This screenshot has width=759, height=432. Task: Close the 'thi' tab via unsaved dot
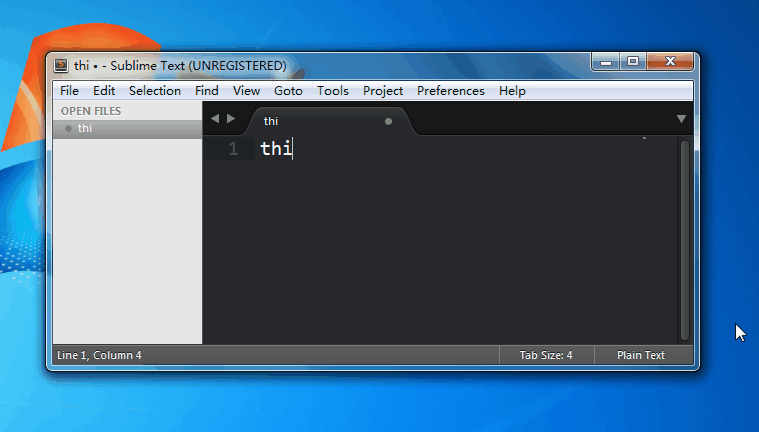tap(388, 122)
